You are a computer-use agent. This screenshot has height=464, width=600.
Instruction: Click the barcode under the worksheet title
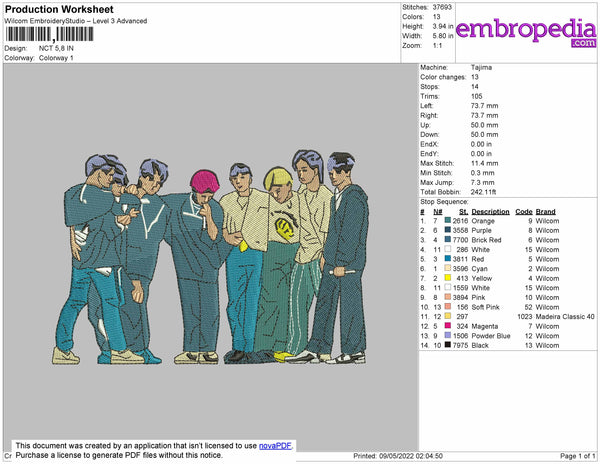tap(49, 34)
